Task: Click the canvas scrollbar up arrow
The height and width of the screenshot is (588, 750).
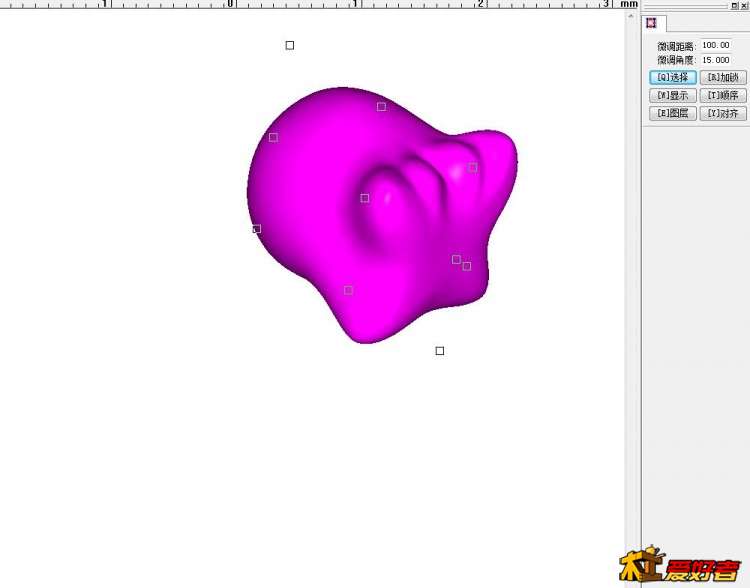Action: [631, 15]
